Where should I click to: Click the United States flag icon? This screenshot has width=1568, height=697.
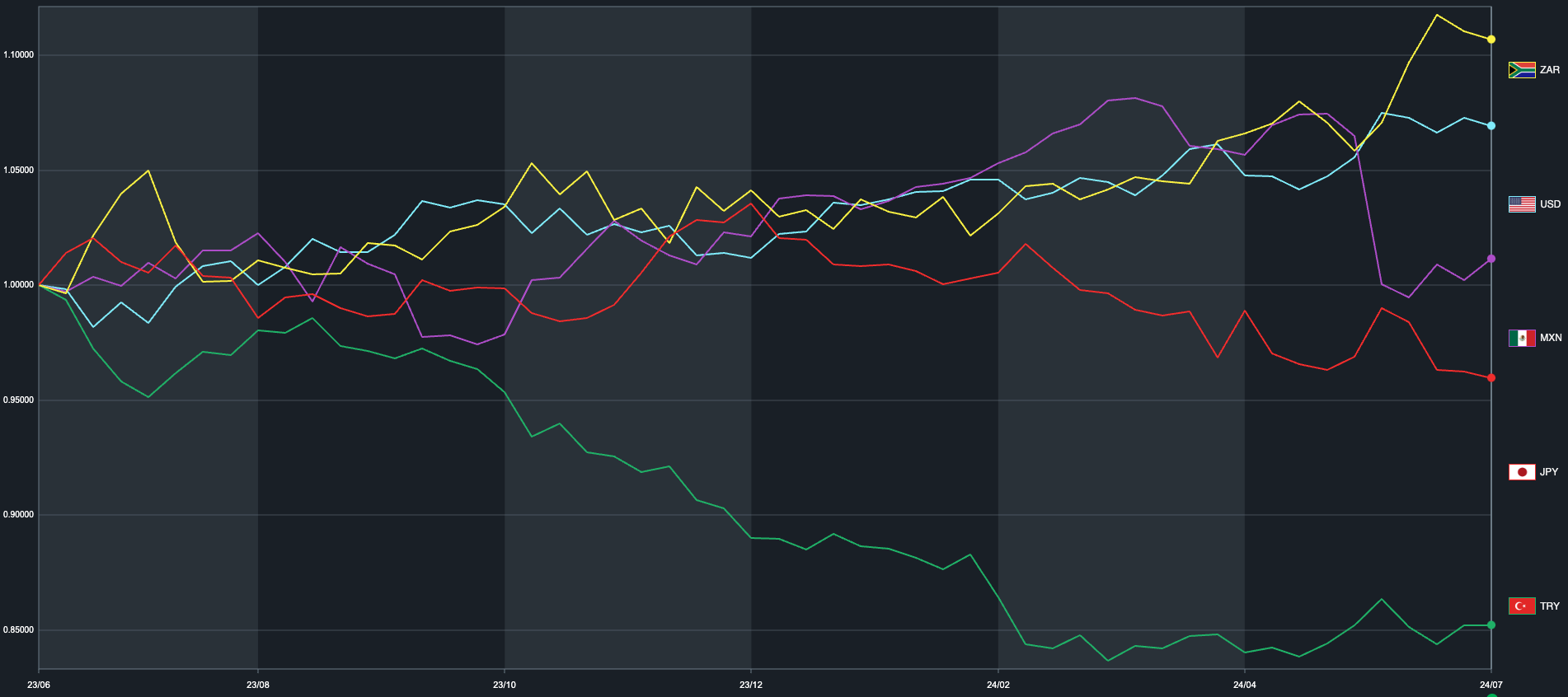(x=1522, y=204)
